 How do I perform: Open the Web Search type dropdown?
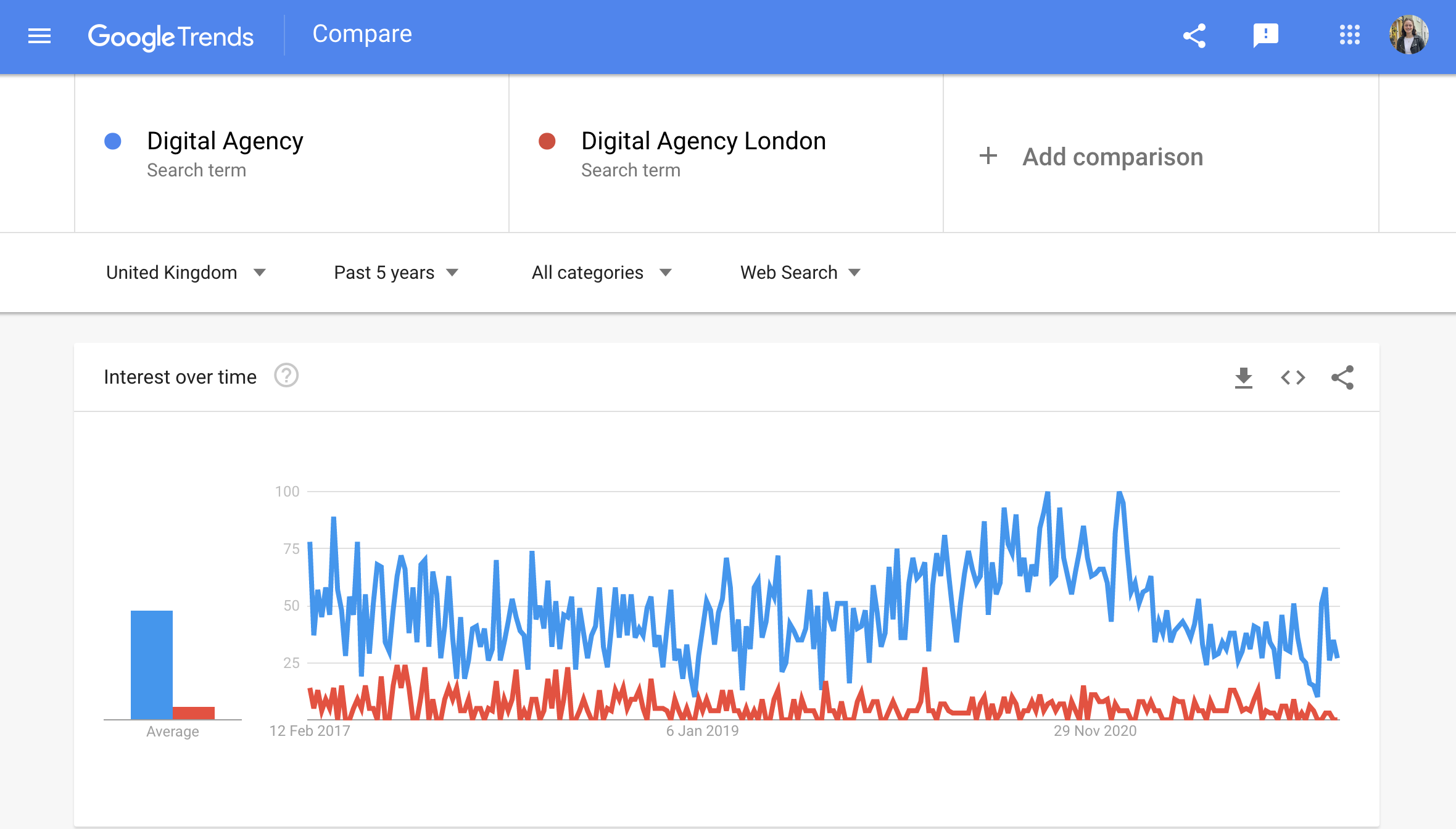coord(800,273)
